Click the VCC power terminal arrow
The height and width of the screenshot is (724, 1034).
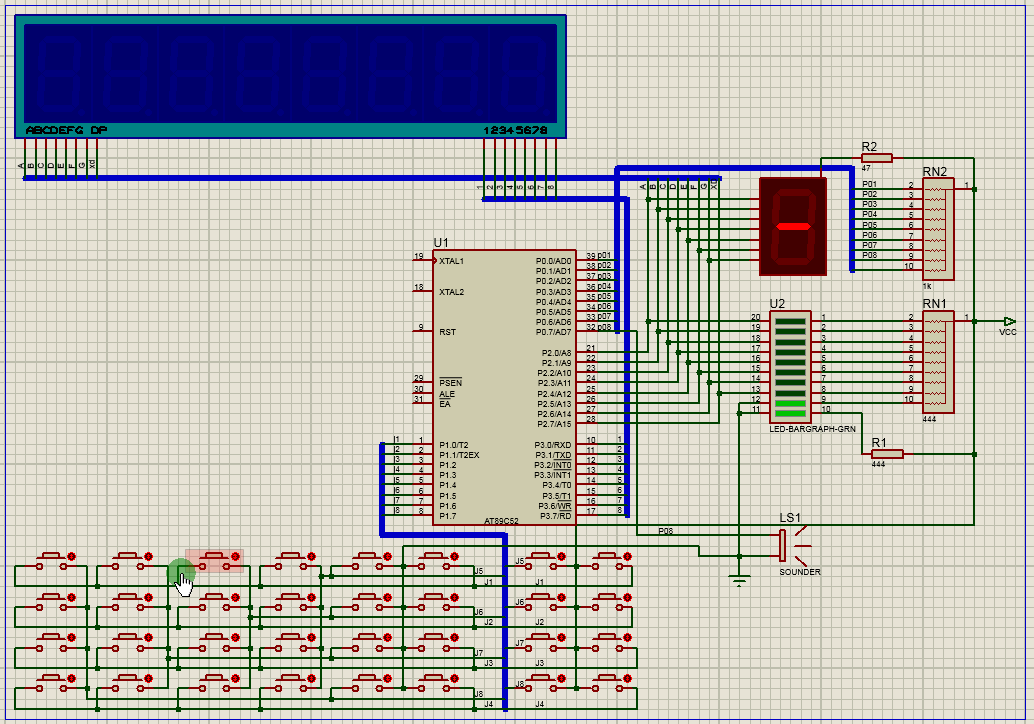(1009, 321)
